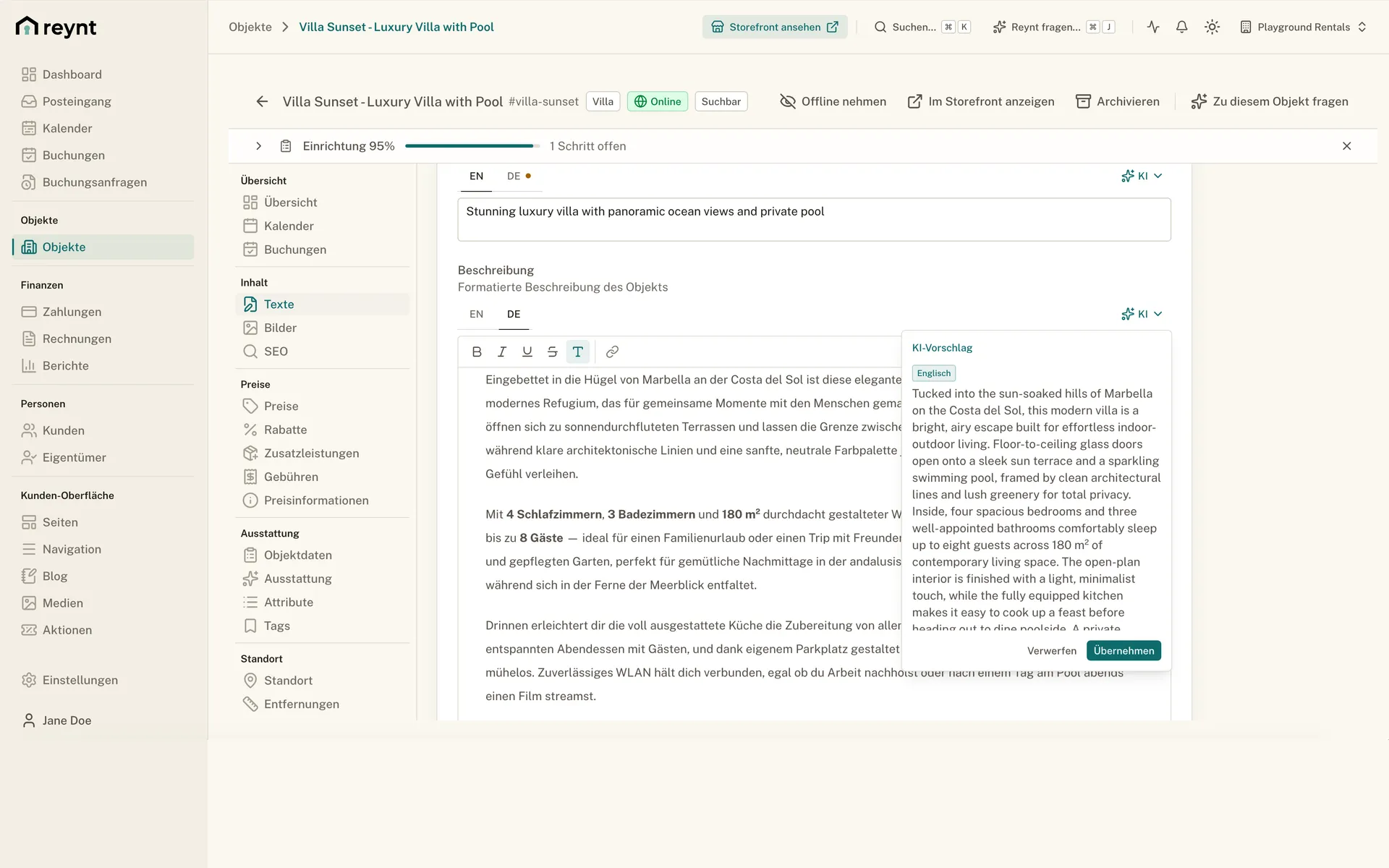
Task: Open Attribute list
Action: (x=322, y=603)
